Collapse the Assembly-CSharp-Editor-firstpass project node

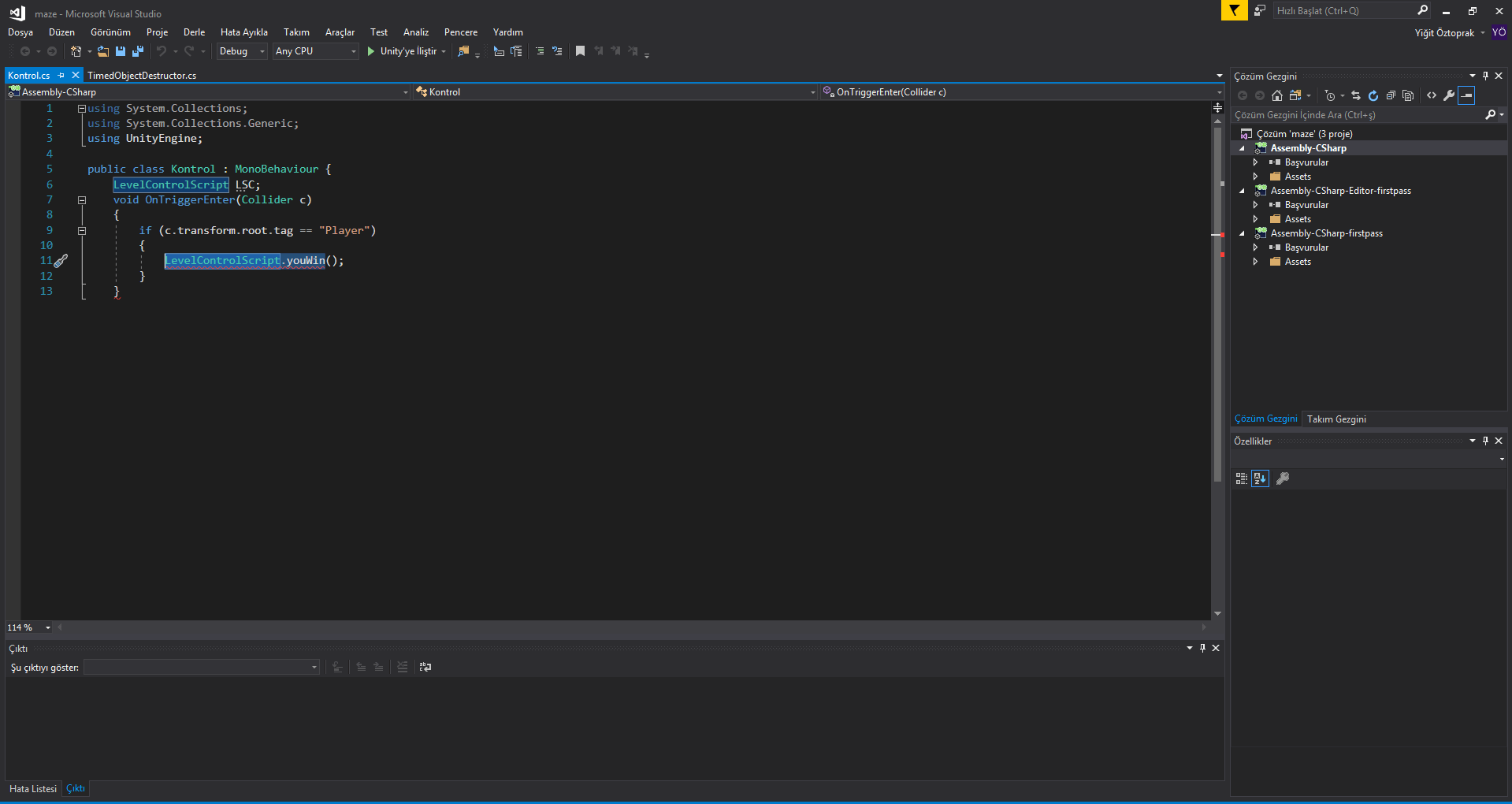[1243, 191]
